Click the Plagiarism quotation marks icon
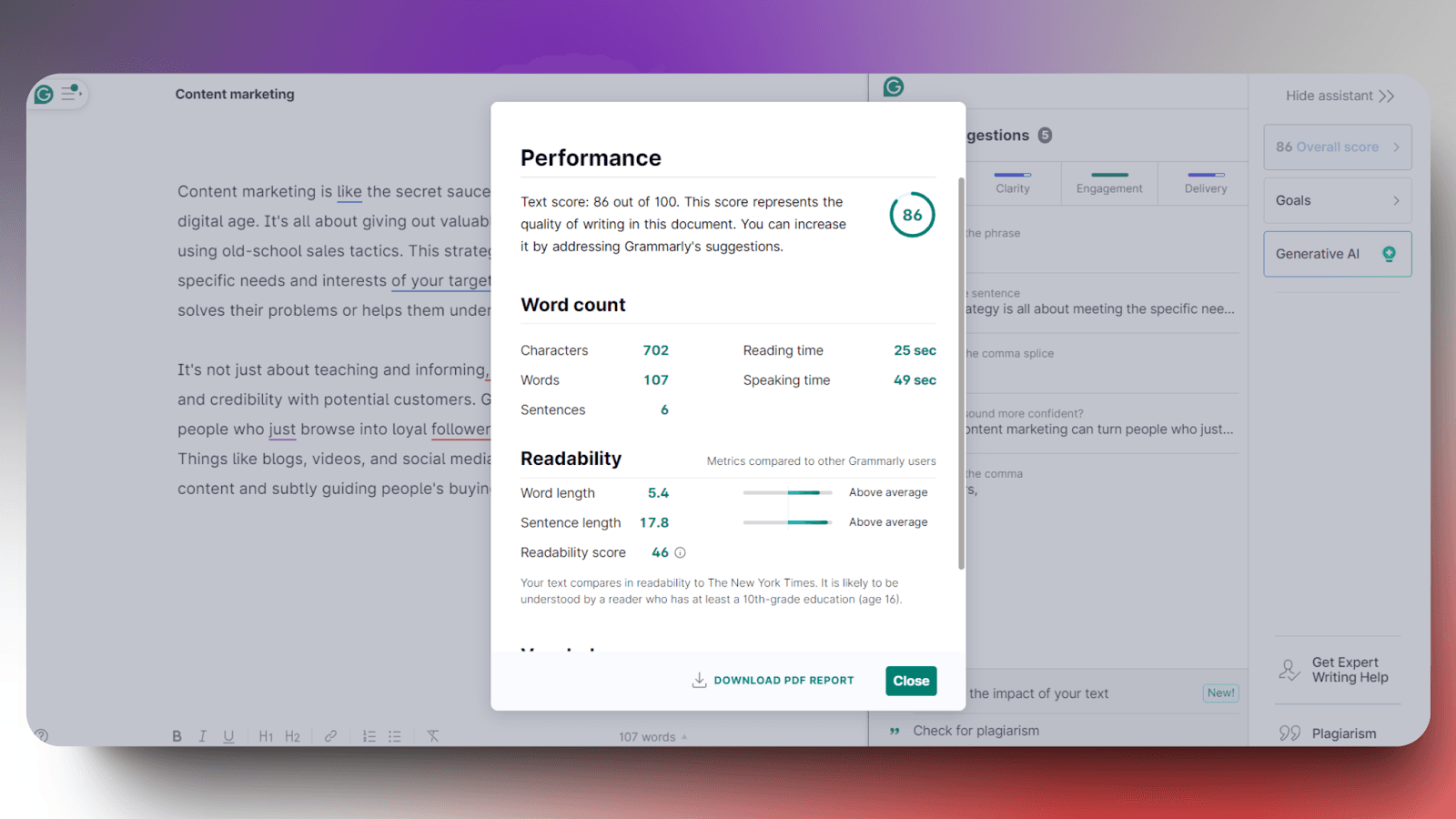 1289,733
